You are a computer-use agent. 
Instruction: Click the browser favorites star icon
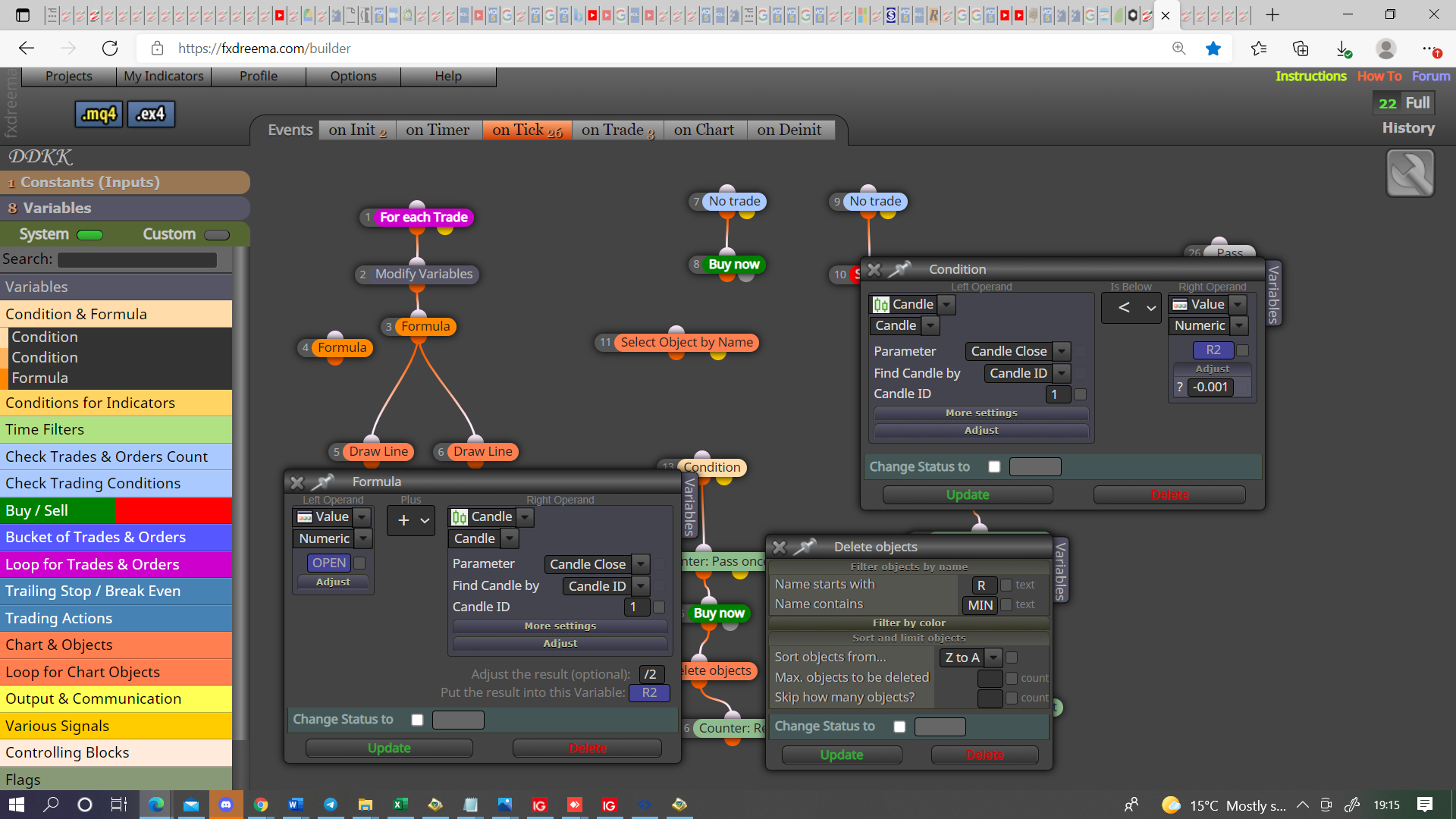pos(1213,49)
